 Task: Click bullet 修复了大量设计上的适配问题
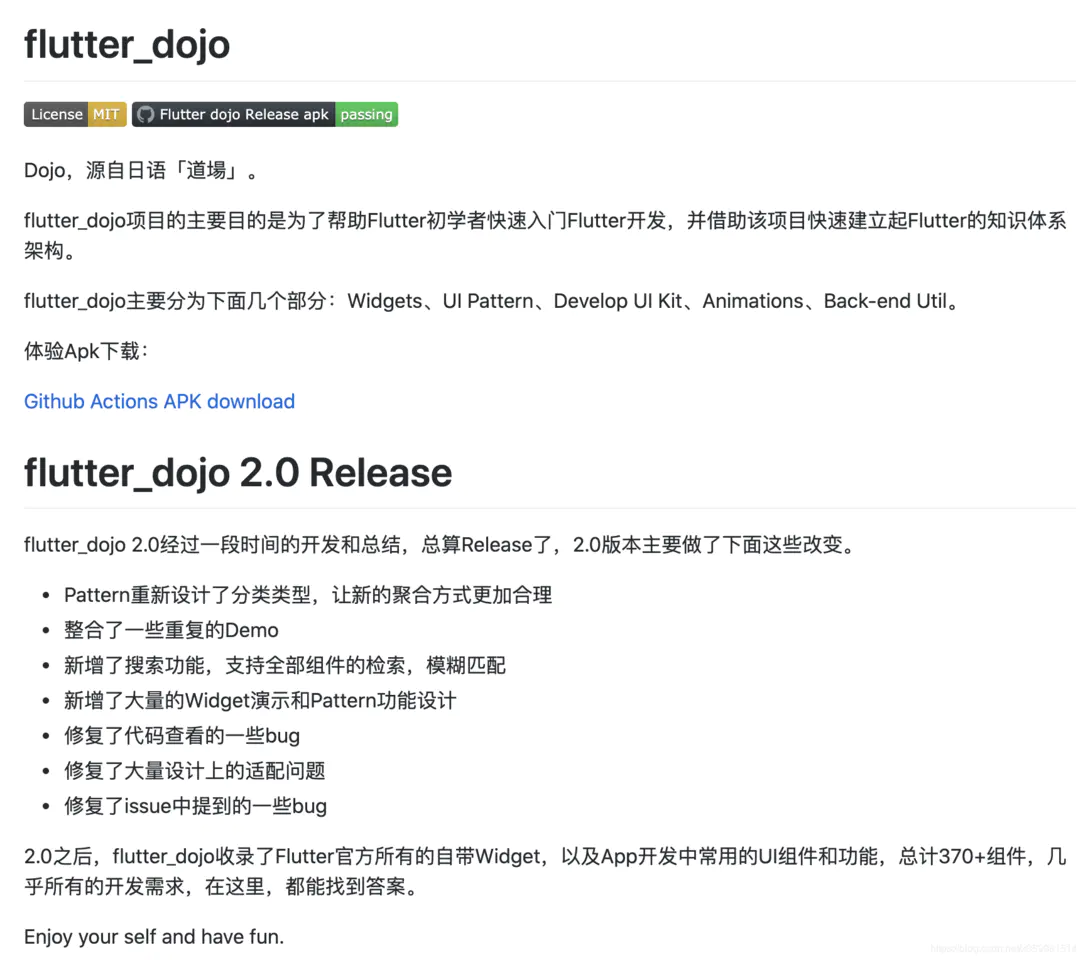[195, 771]
